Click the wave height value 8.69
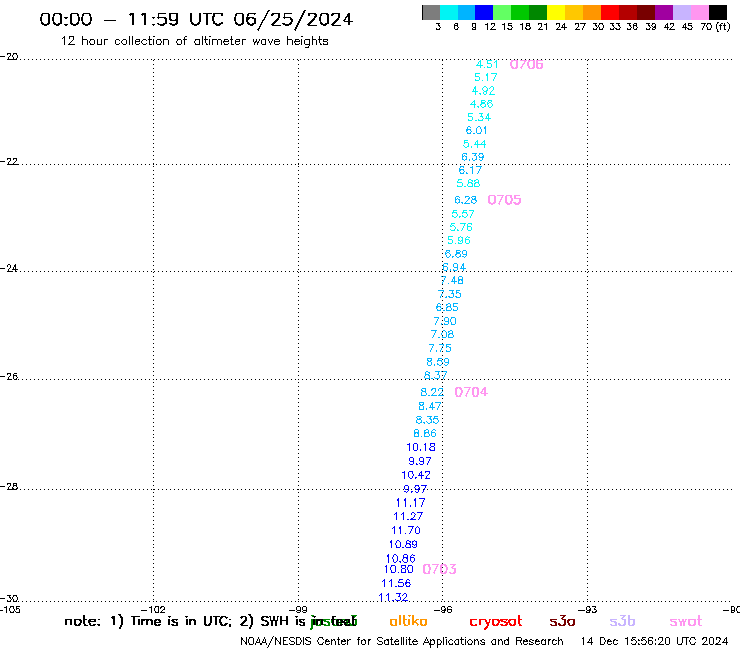 (437, 362)
